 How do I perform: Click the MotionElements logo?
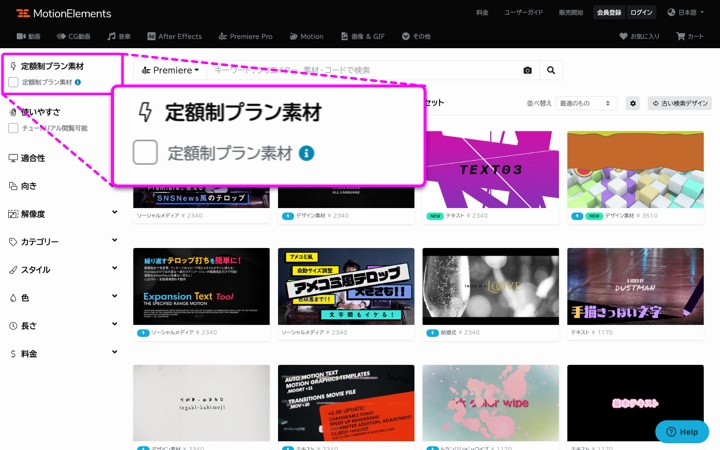(64, 13)
